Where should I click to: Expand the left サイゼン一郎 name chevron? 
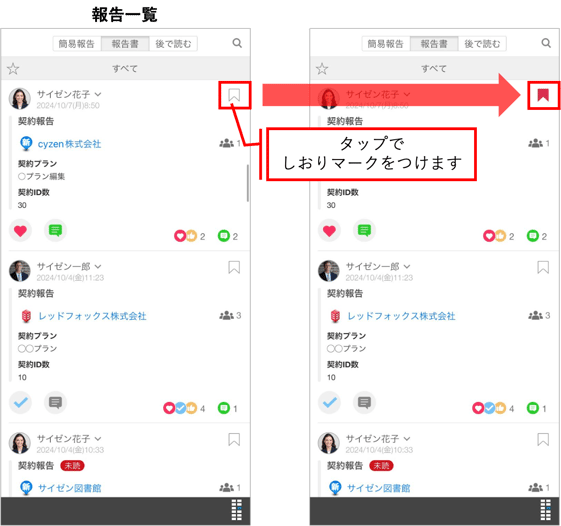pyautogui.click(x=98, y=267)
